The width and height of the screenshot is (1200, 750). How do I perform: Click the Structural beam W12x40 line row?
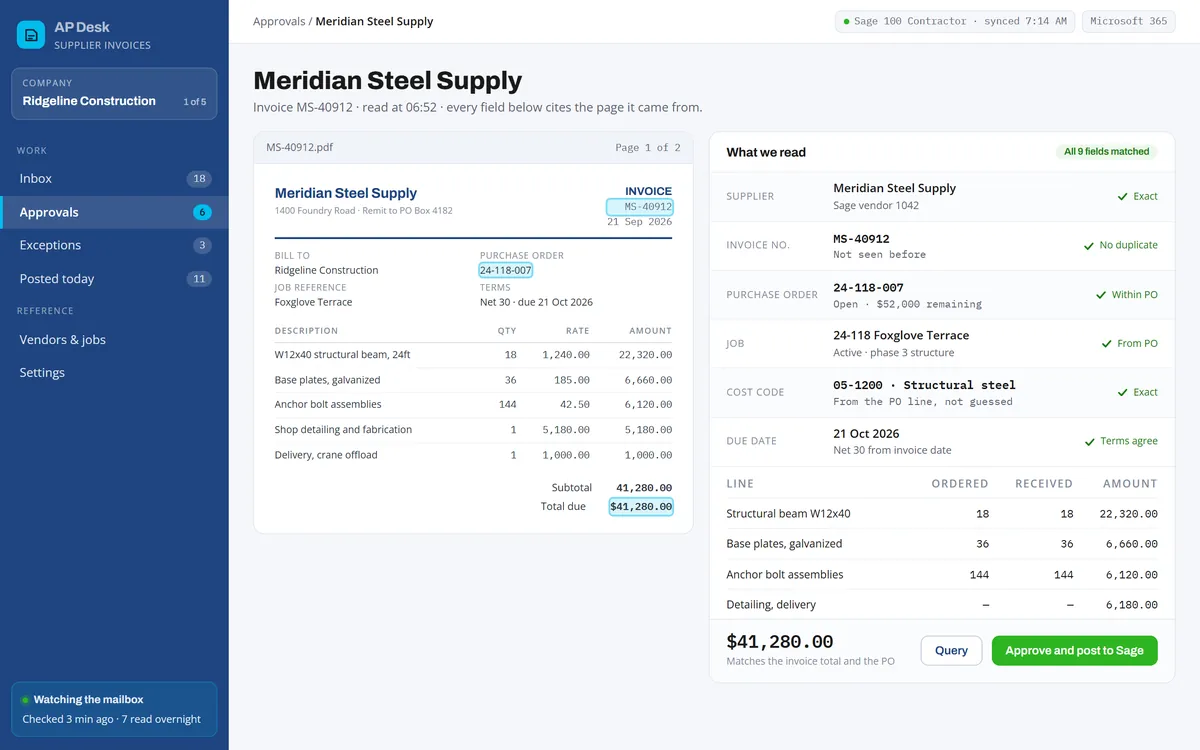[942, 514]
